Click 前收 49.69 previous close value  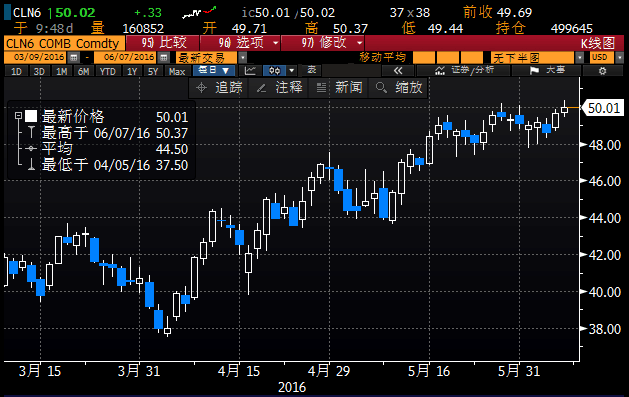pyautogui.click(x=497, y=12)
